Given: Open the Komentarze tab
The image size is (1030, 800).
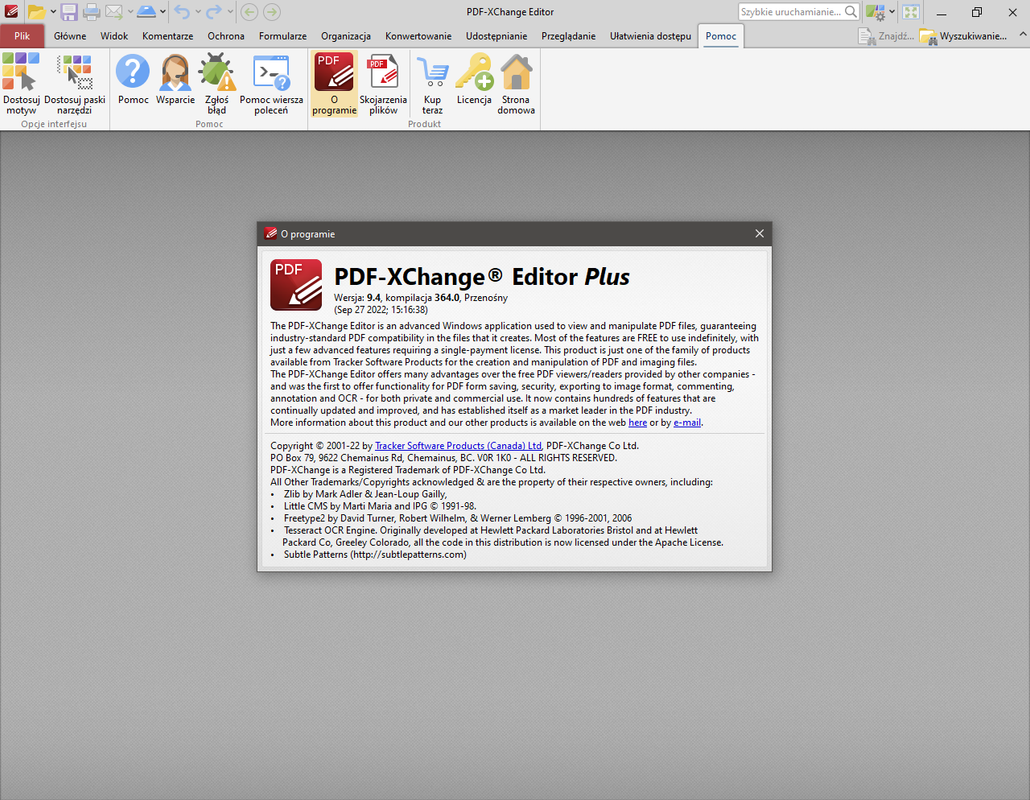Looking at the screenshot, I should (x=168, y=36).
